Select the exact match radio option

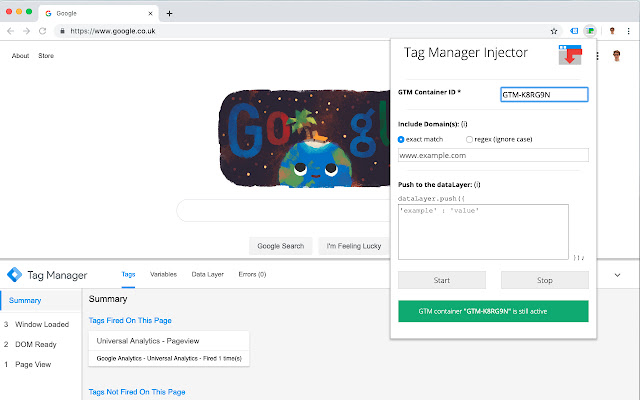402,139
